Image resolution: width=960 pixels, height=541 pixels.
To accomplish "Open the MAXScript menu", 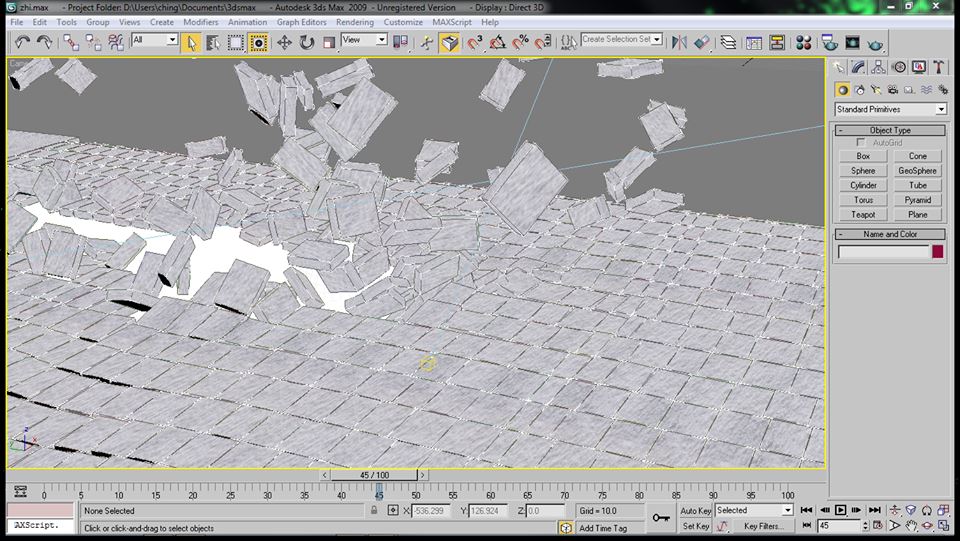I will click(452, 22).
